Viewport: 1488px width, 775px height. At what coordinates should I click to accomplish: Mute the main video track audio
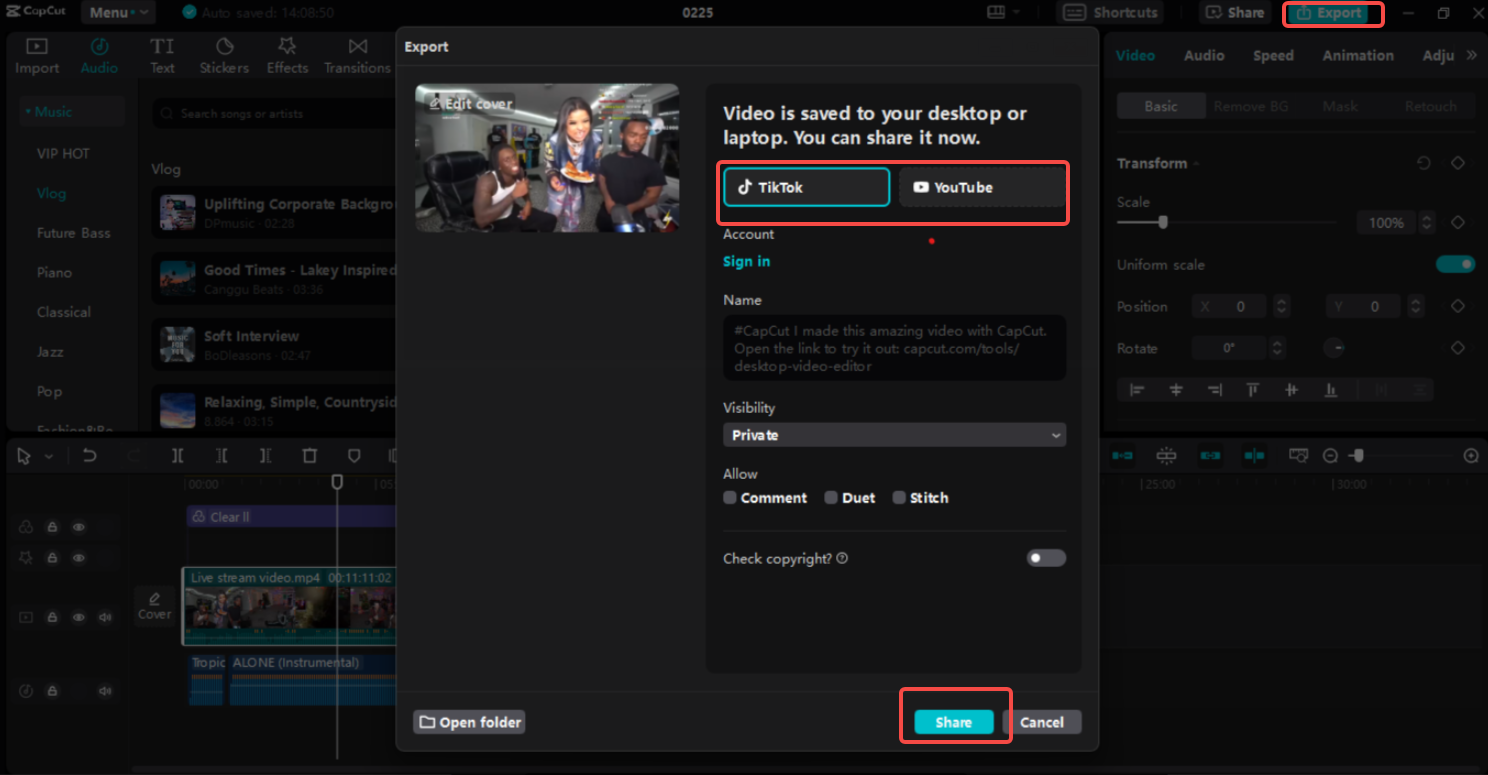(105, 617)
